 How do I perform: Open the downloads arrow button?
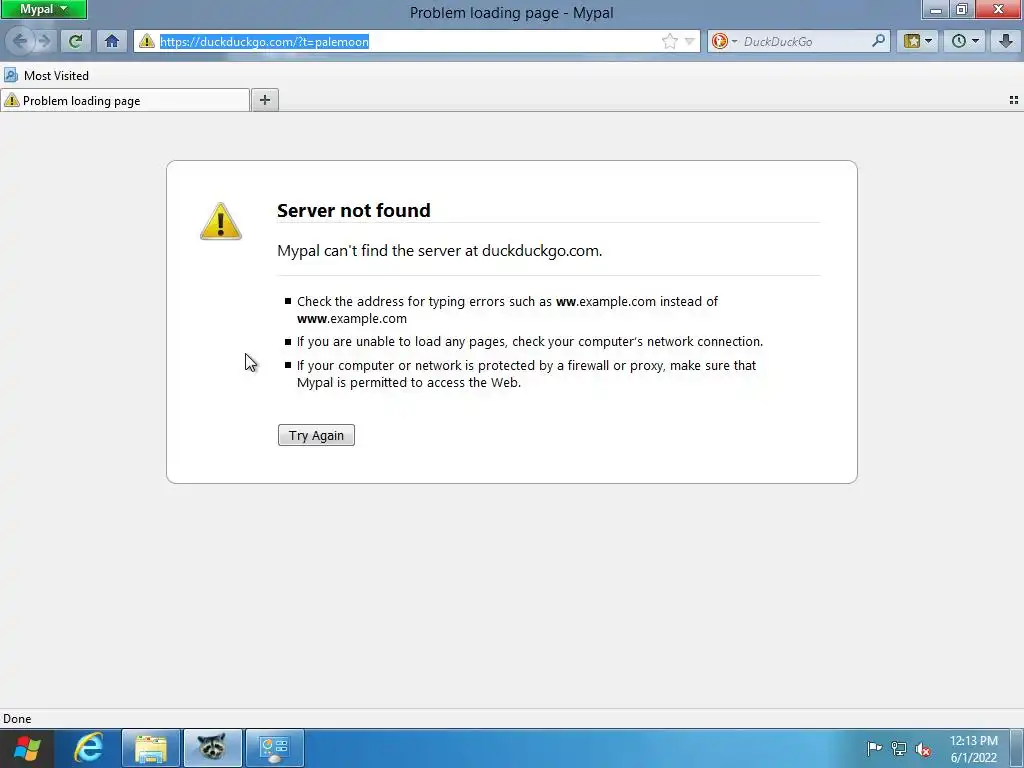(1006, 41)
